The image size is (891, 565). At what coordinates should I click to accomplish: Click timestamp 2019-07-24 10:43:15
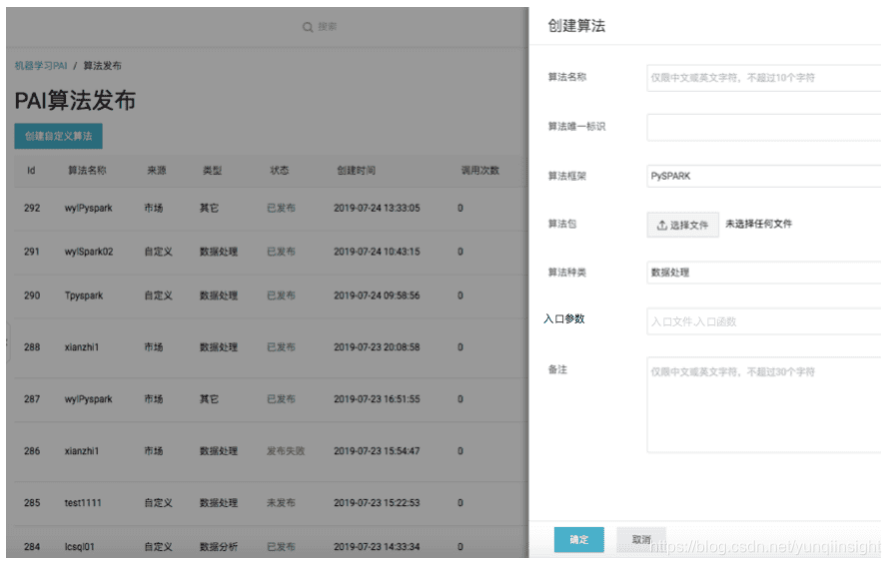pos(377,252)
